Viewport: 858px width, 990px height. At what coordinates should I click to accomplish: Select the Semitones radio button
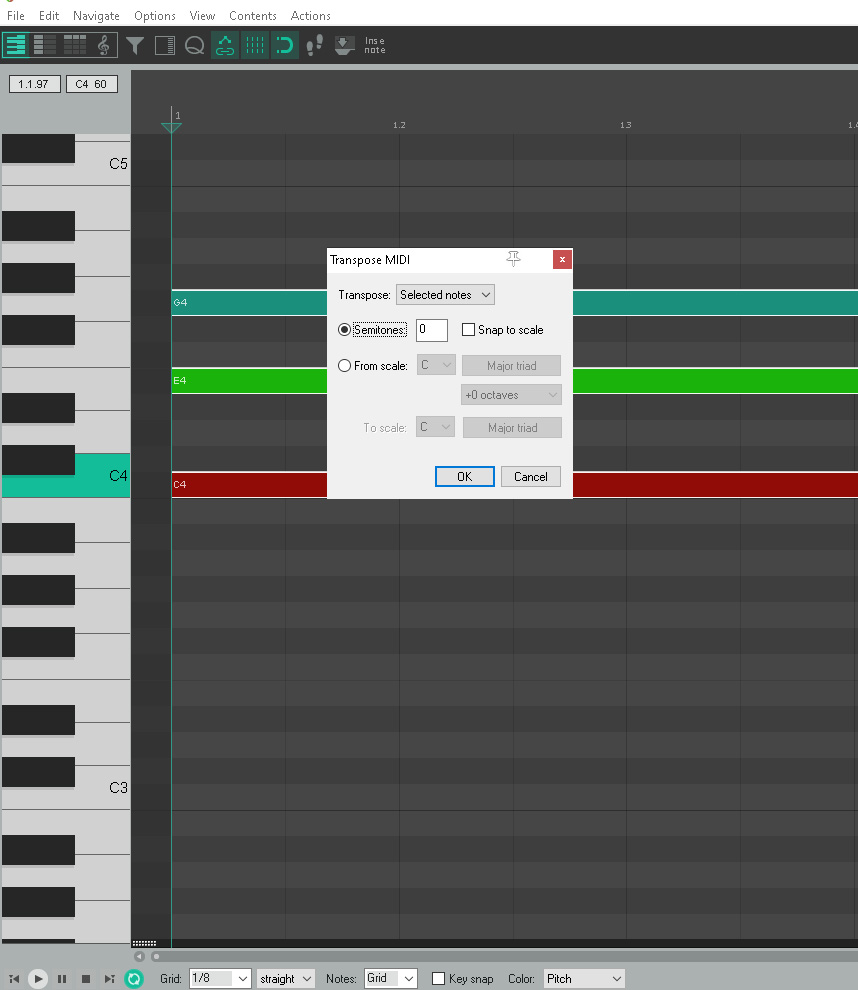click(344, 330)
